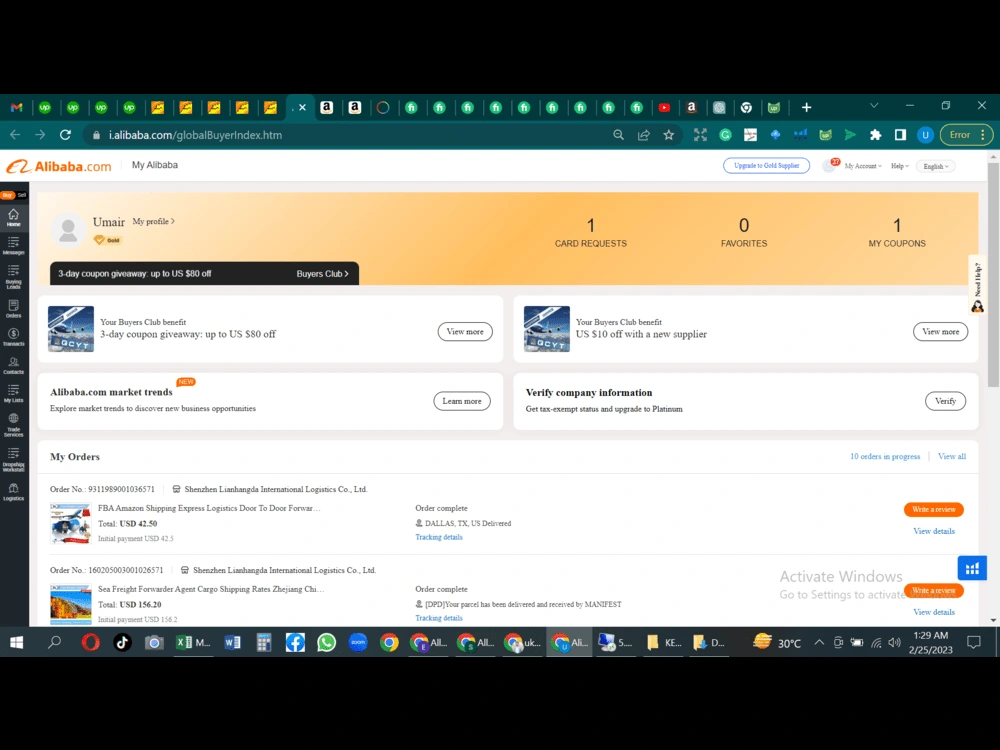Expand the Help dropdown

pos(899,166)
